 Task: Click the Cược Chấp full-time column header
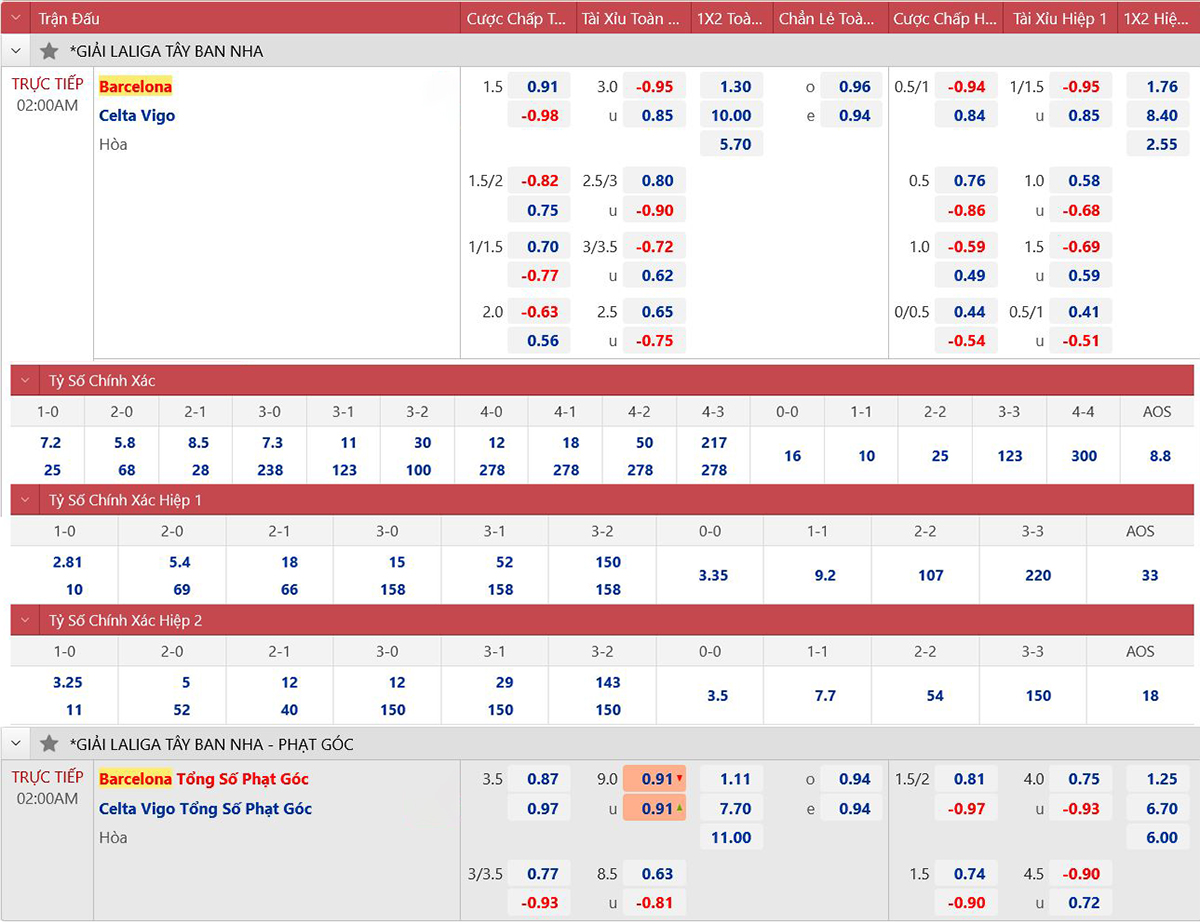[x=516, y=19]
